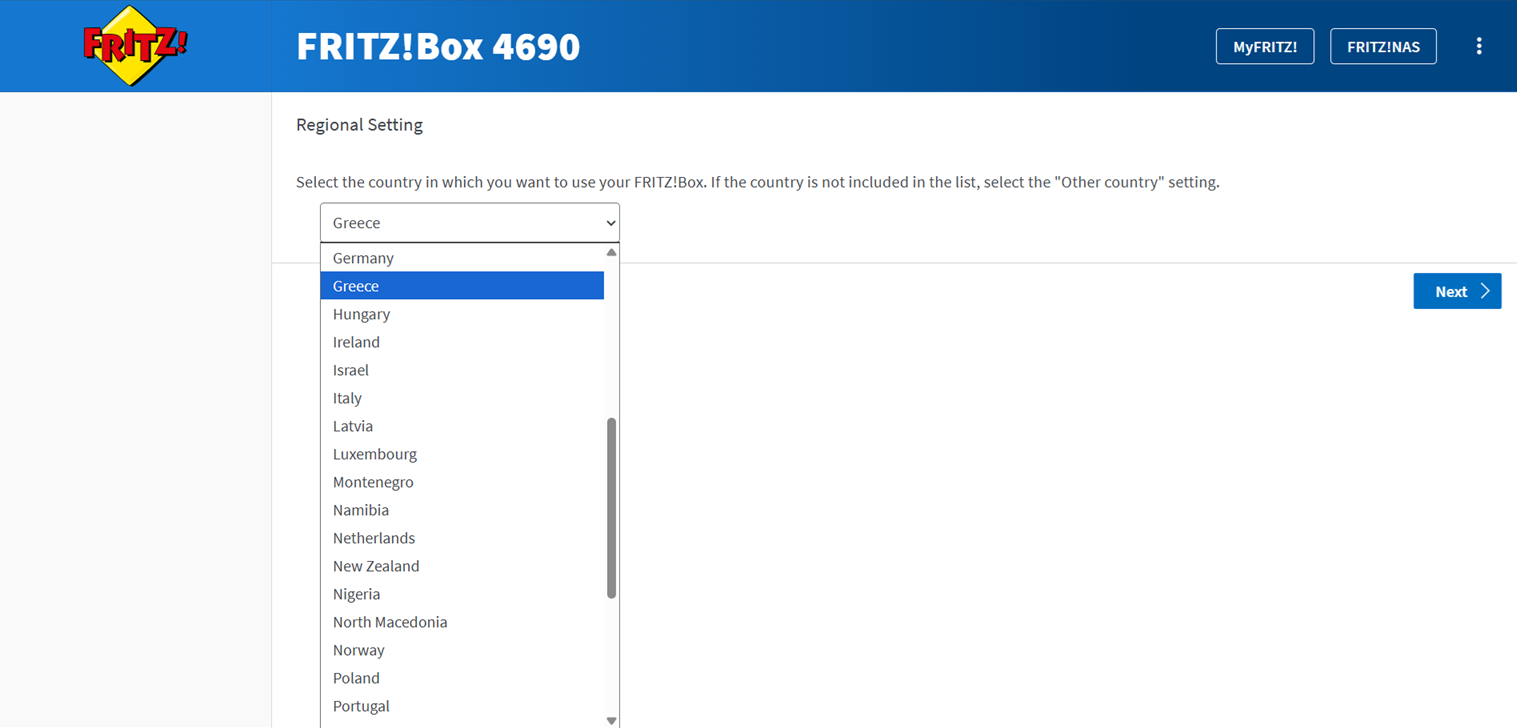Choose Greece in the country list
The height and width of the screenshot is (728, 1517).
[462, 286]
